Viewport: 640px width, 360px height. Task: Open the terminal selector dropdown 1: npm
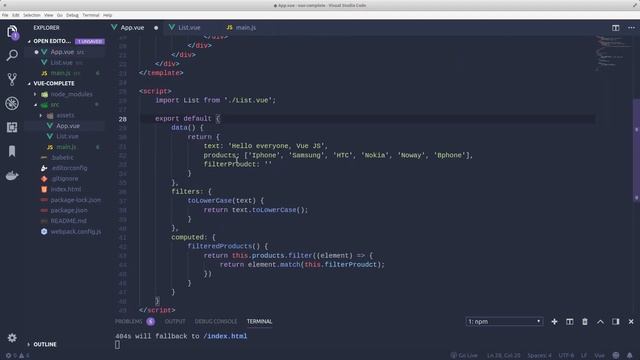[x=504, y=322]
